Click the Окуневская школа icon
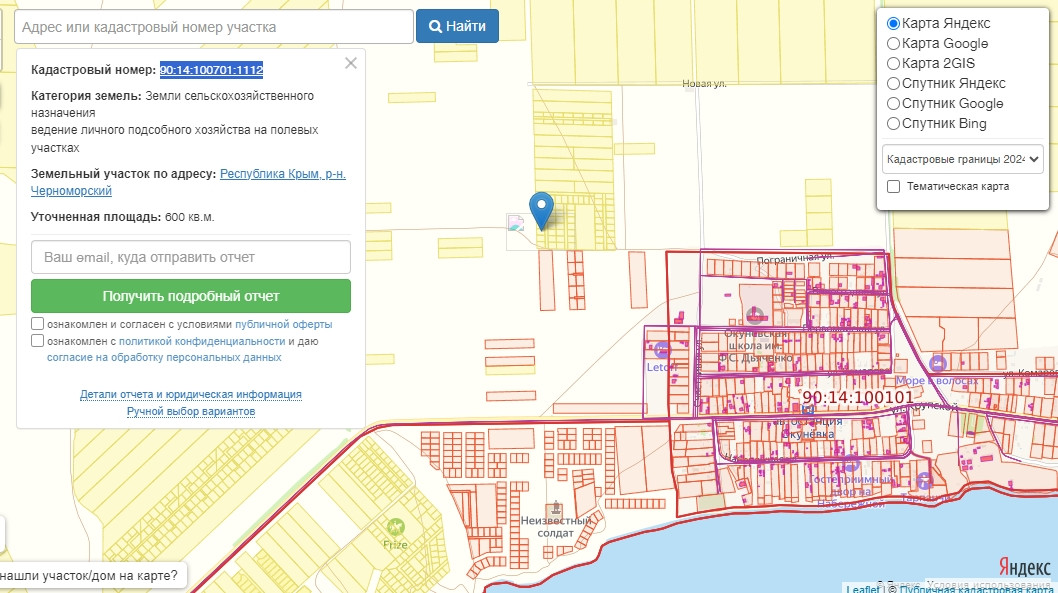This screenshot has width=1058, height=593. tap(754, 317)
